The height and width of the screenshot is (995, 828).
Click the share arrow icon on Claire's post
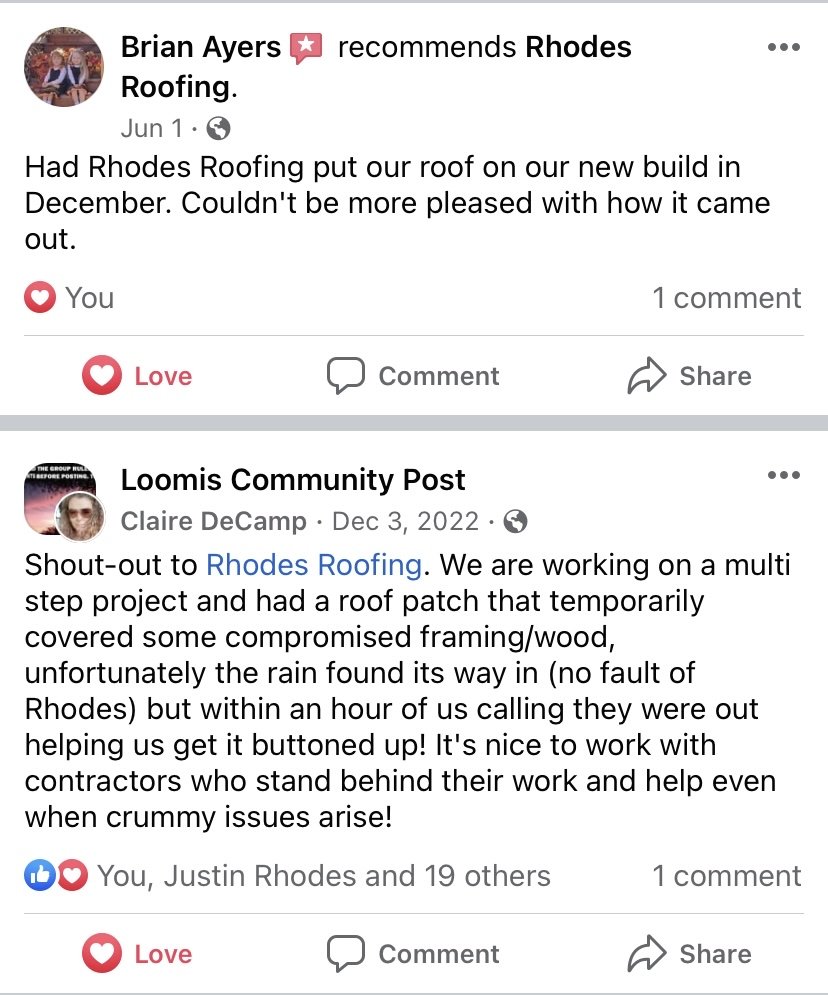pos(646,954)
